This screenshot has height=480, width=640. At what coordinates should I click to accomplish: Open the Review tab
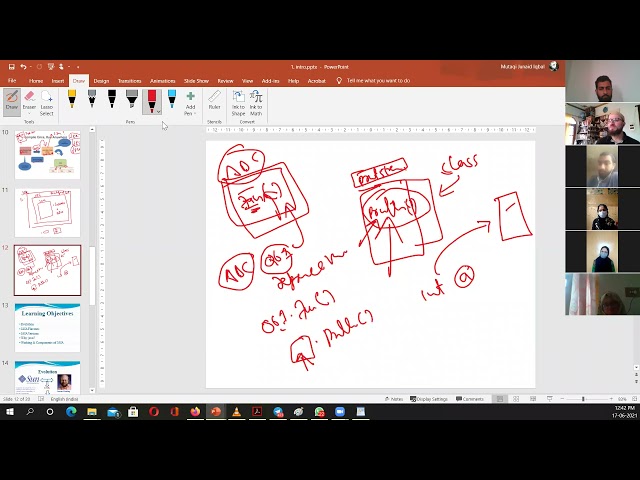(x=225, y=81)
